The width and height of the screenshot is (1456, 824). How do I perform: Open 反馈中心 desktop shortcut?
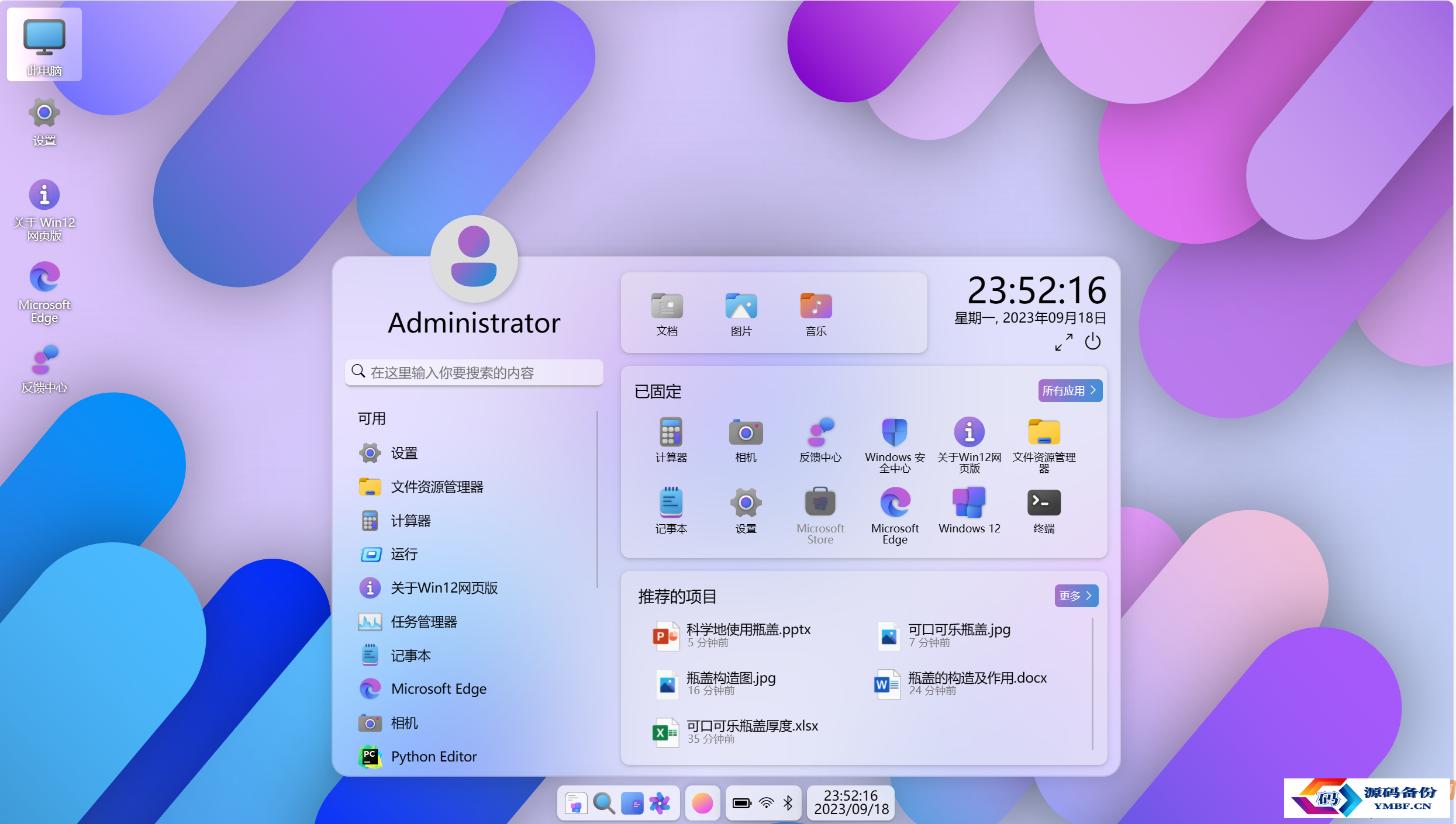point(44,369)
